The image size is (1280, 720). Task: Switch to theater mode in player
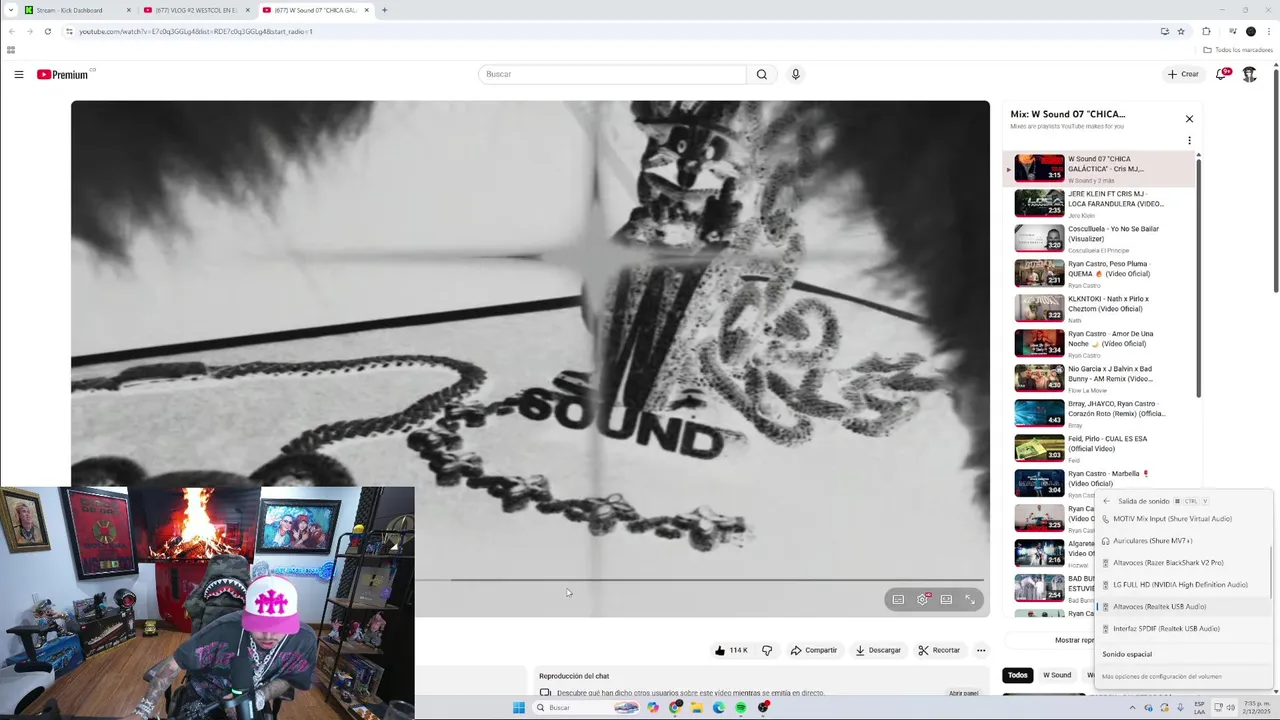coord(946,599)
